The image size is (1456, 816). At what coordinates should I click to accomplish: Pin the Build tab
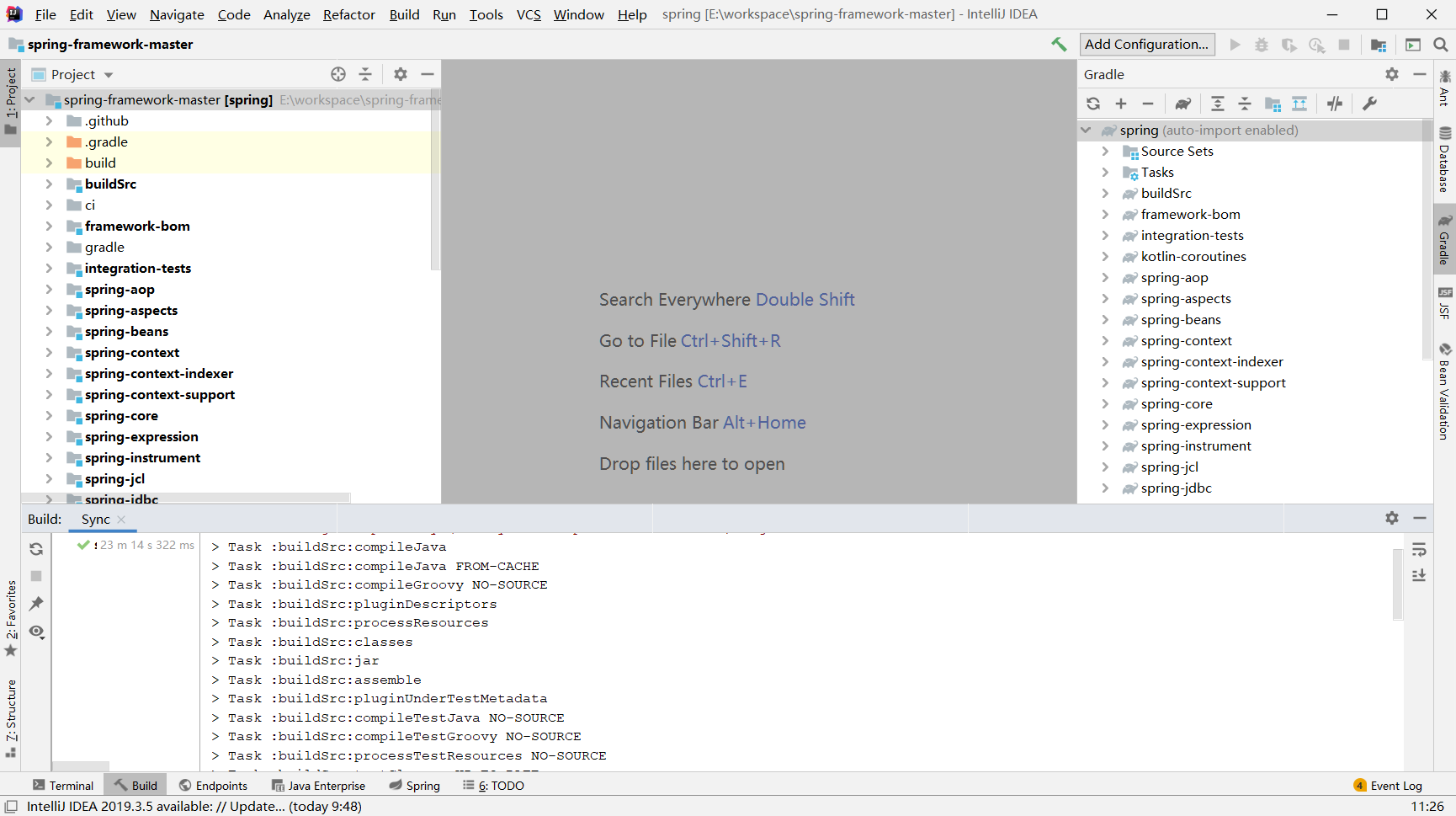coord(36,604)
